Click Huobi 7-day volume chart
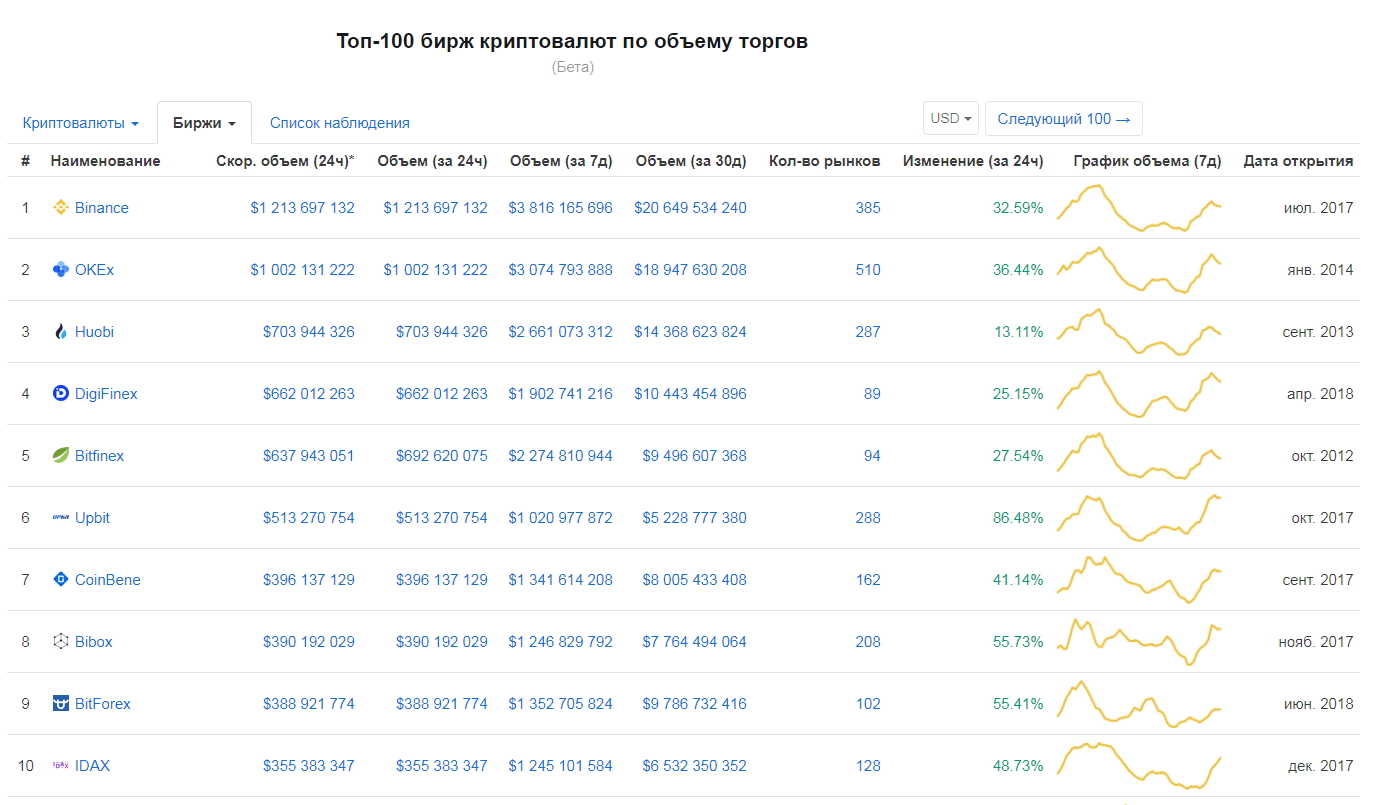 click(1139, 332)
